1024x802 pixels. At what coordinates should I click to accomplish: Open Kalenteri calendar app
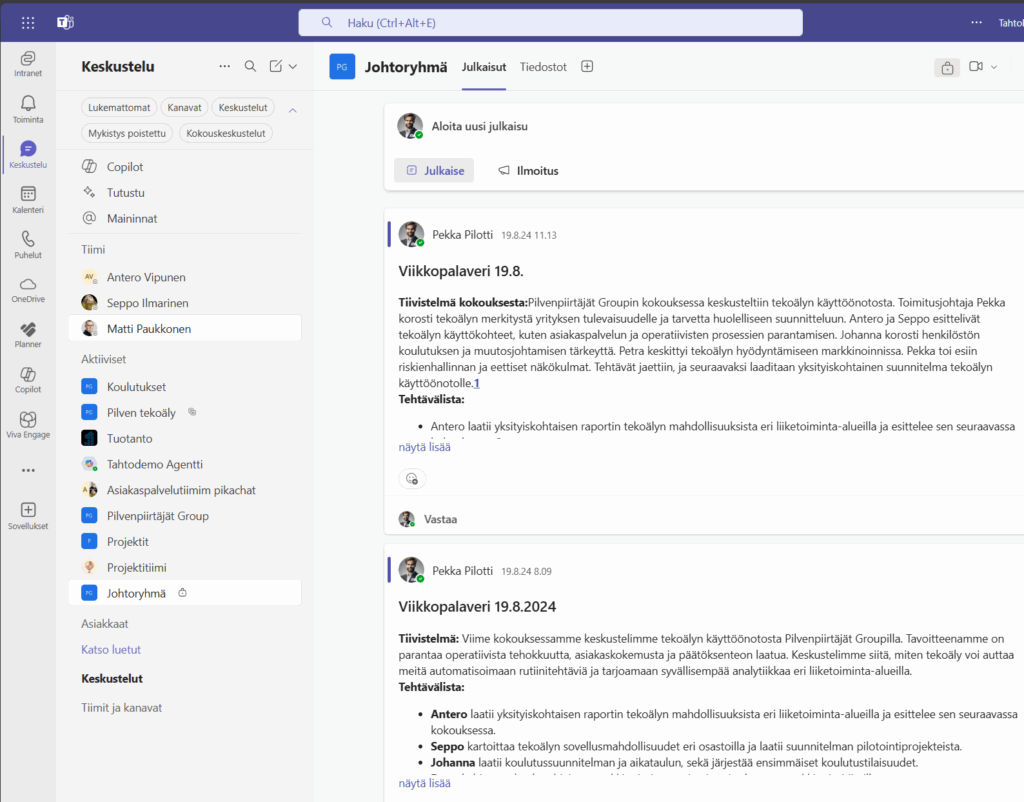pyautogui.click(x=27, y=200)
